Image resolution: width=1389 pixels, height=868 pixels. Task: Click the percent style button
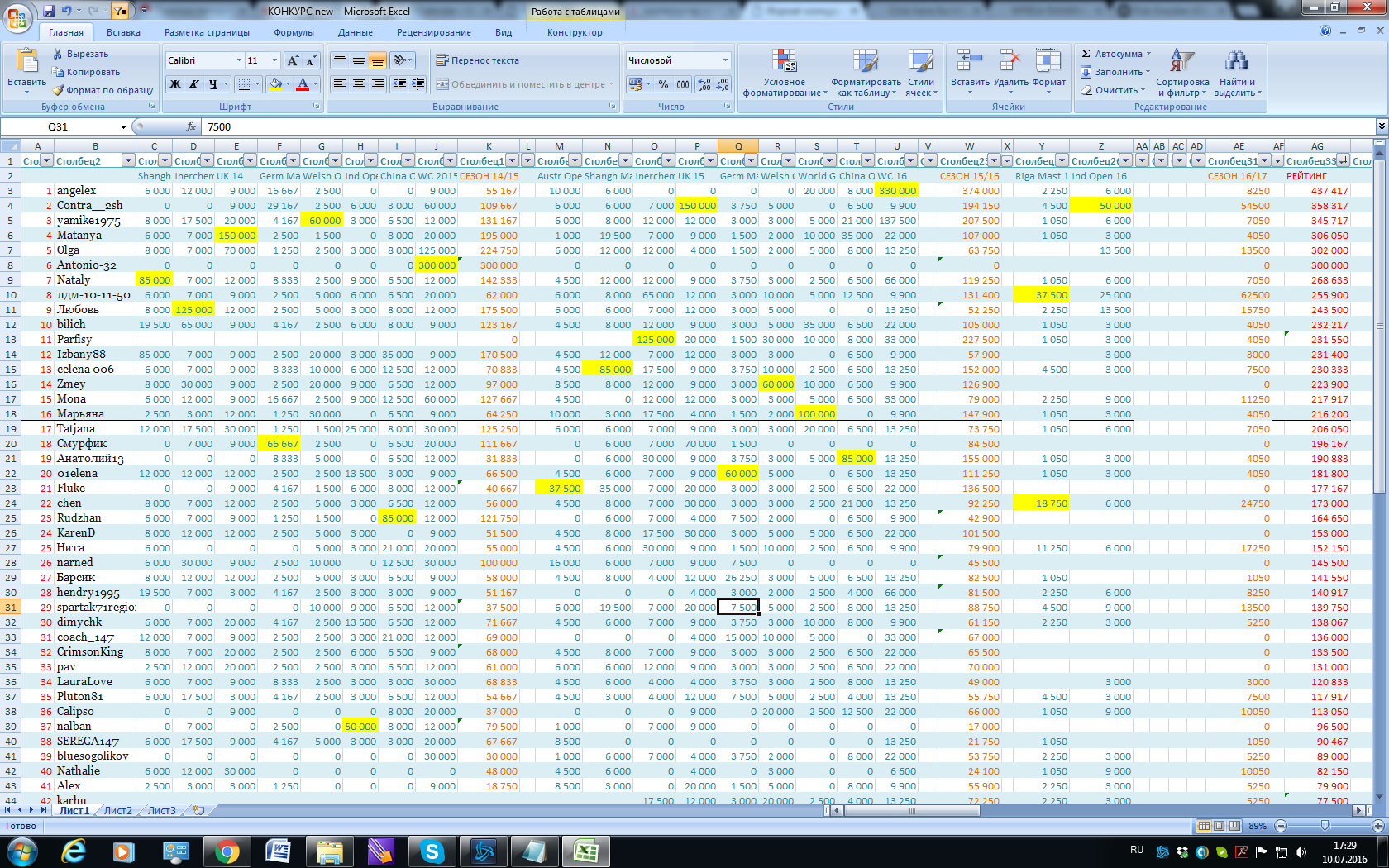pyautogui.click(x=663, y=84)
